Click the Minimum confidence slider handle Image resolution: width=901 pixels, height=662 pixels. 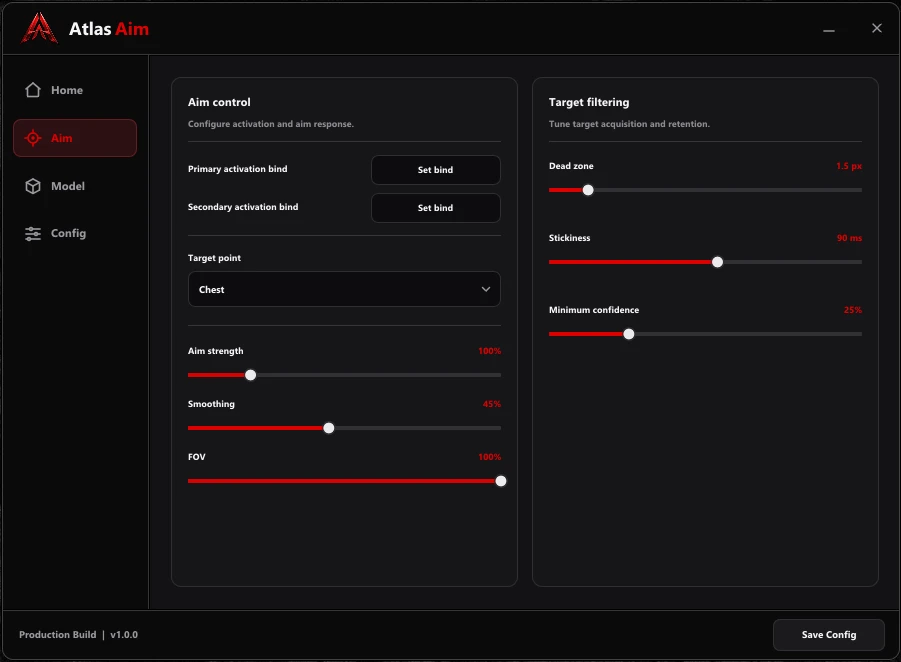tap(629, 334)
